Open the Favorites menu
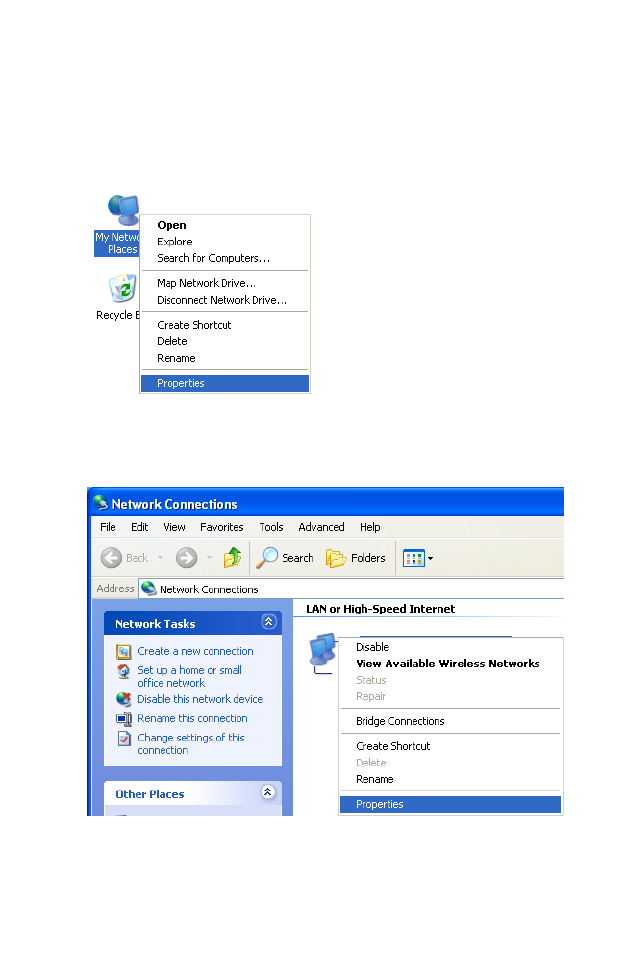Image resolution: width=630 pixels, height=972 pixels. 221,527
